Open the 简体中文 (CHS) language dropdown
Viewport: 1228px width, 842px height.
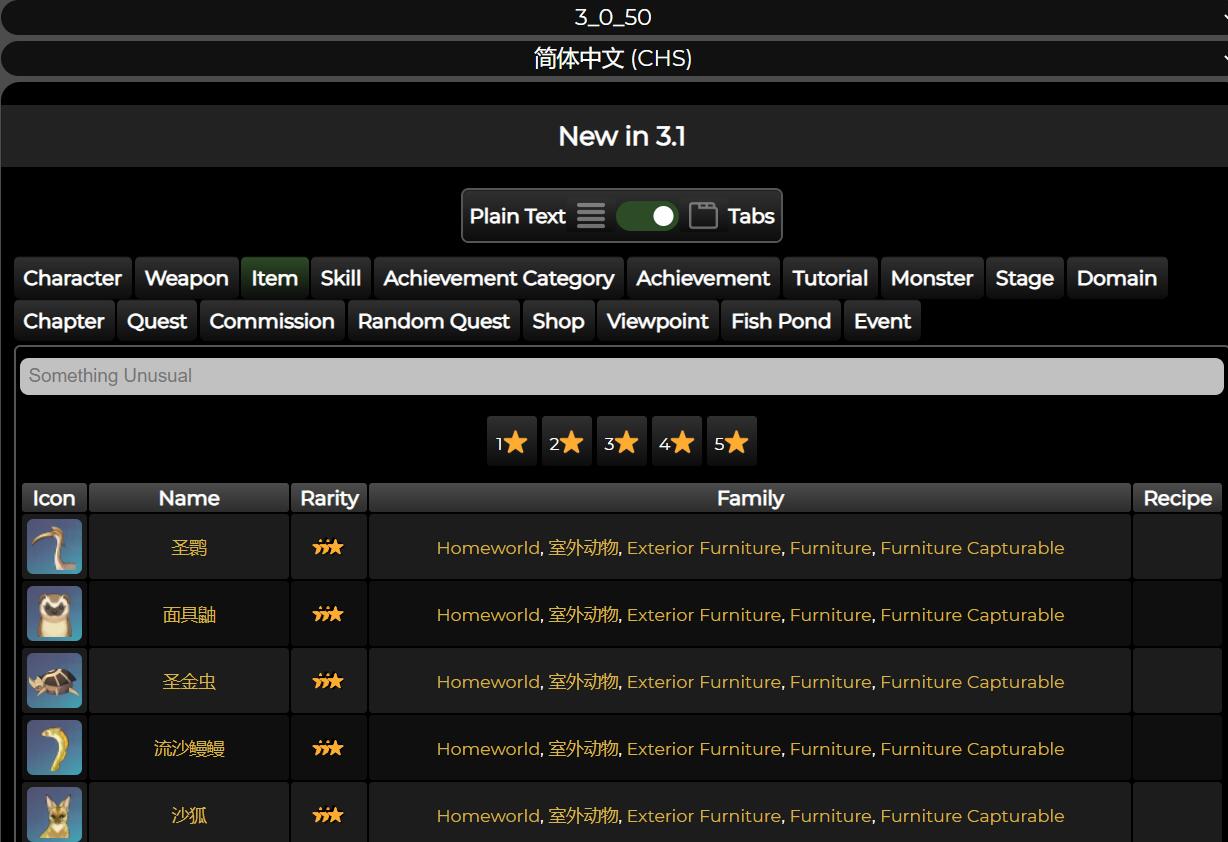pyautogui.click(x=614, y=58)
